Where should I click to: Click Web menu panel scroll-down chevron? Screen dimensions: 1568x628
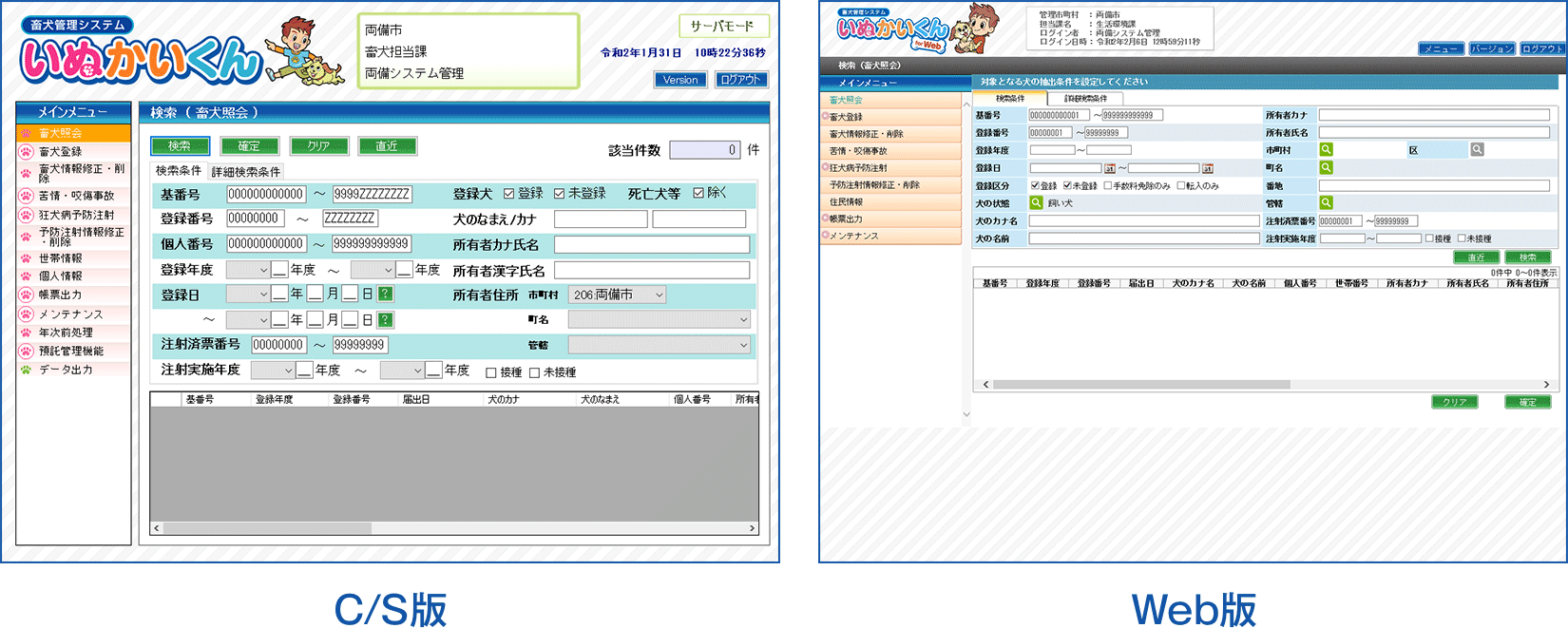[x=967, y=414]
